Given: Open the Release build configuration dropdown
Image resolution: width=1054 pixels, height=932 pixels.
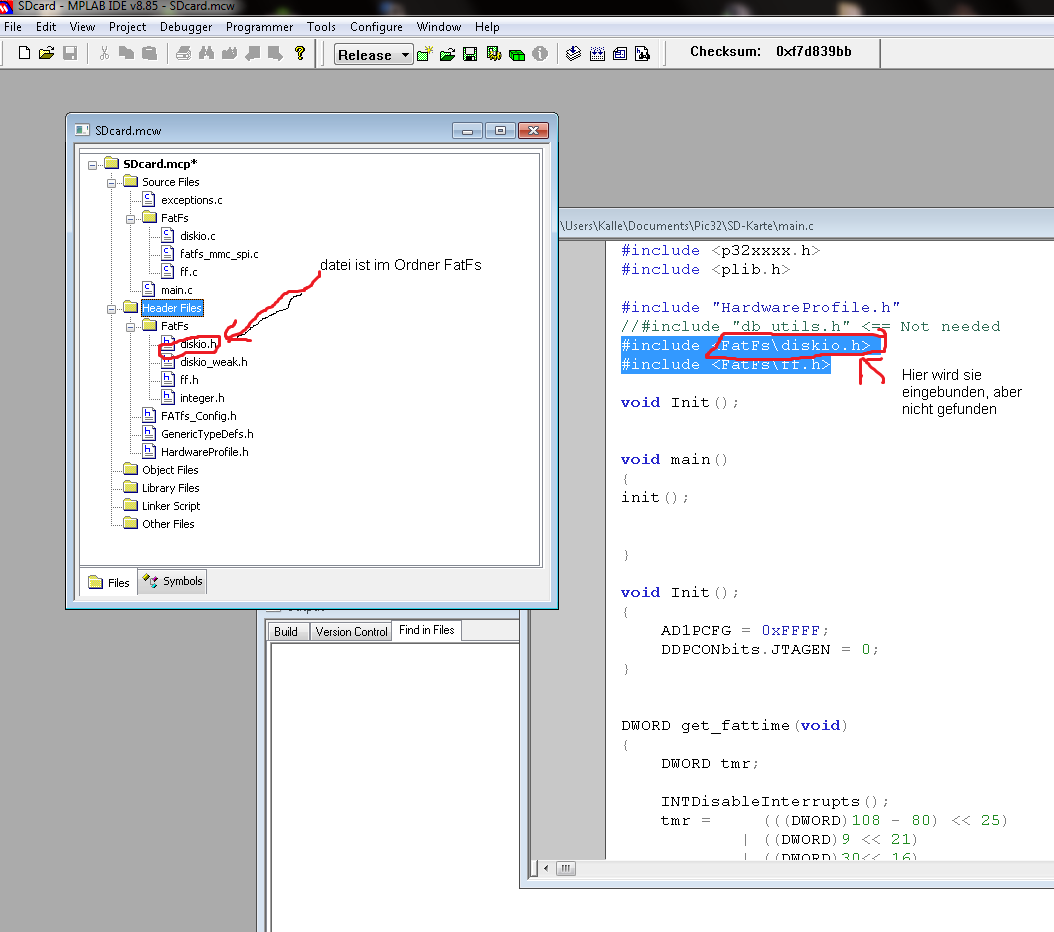Looking at the screenshot, I should (405, 55).
